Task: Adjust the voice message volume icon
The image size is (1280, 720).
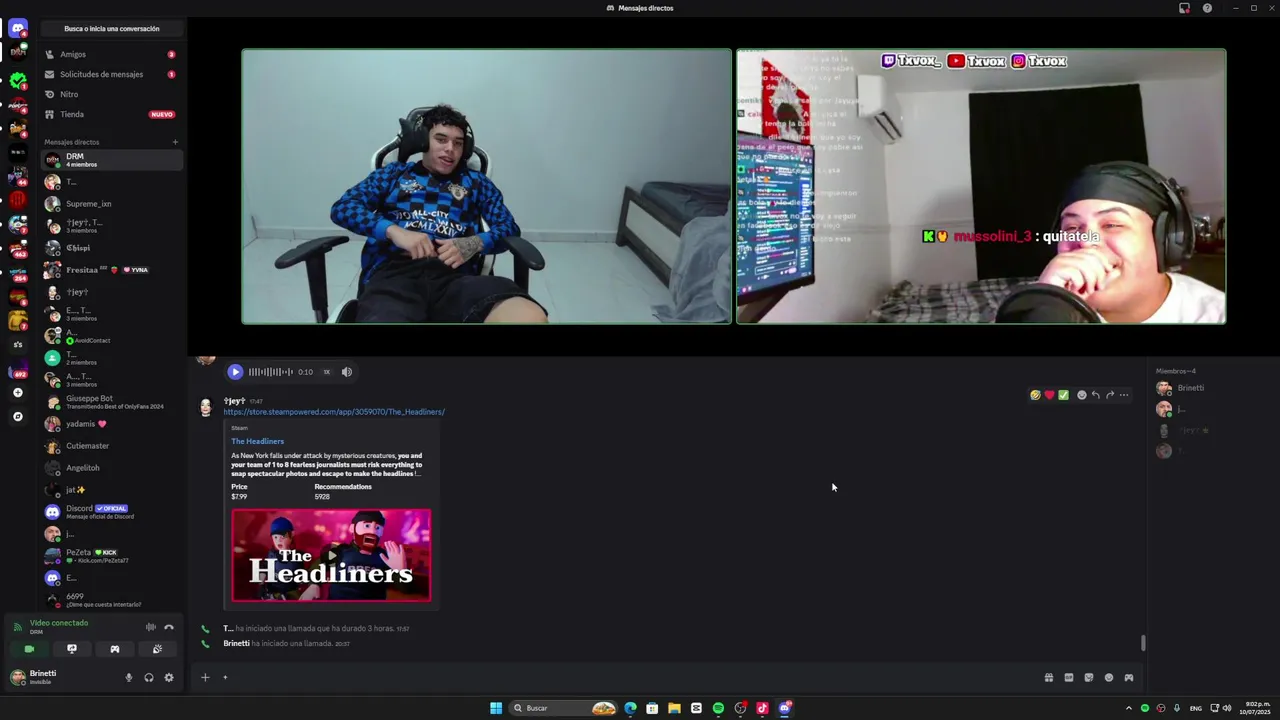Action: [347, 372]
